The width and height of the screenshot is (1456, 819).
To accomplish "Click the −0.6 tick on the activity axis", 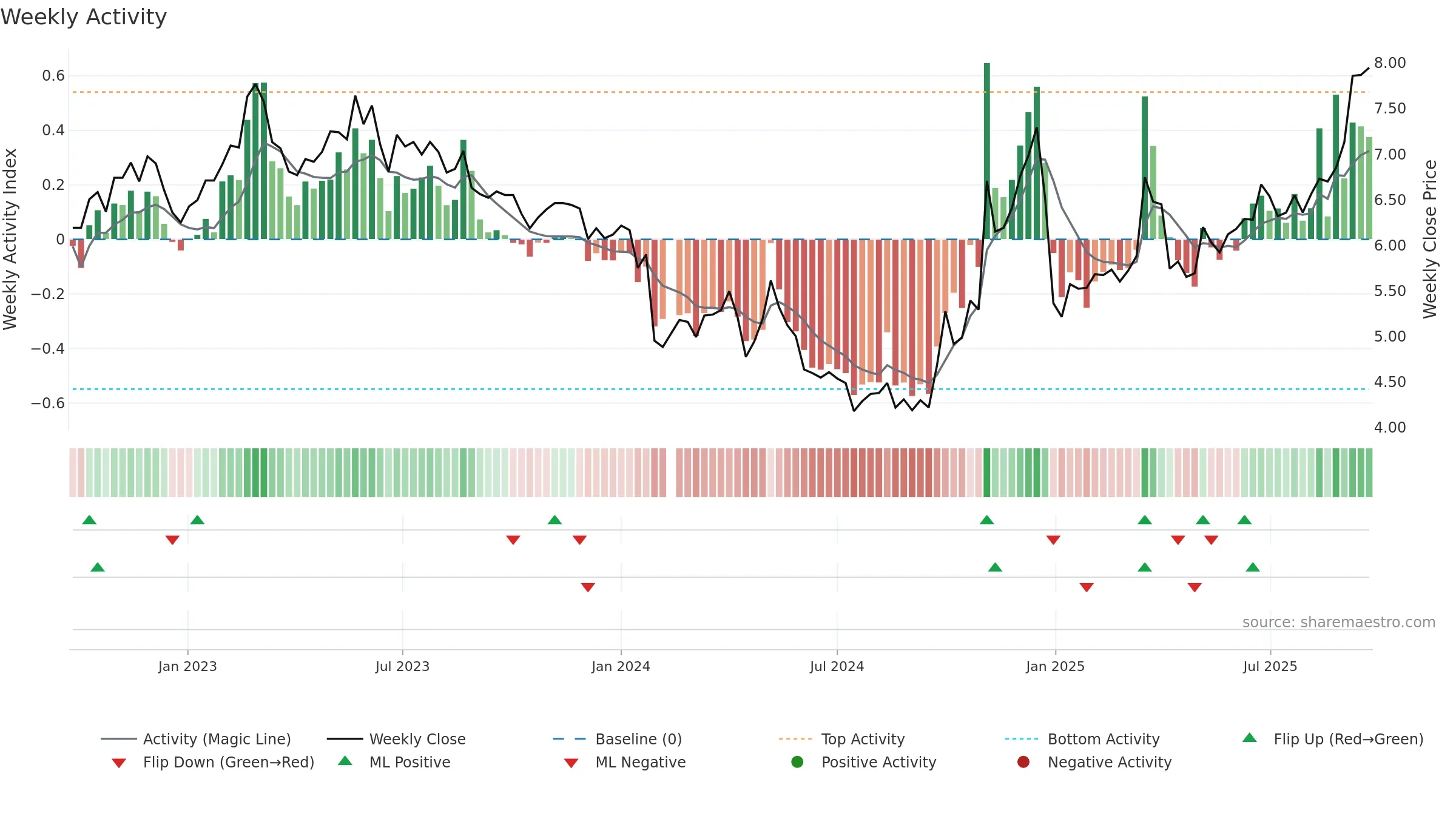I will [x=48, y=403].
